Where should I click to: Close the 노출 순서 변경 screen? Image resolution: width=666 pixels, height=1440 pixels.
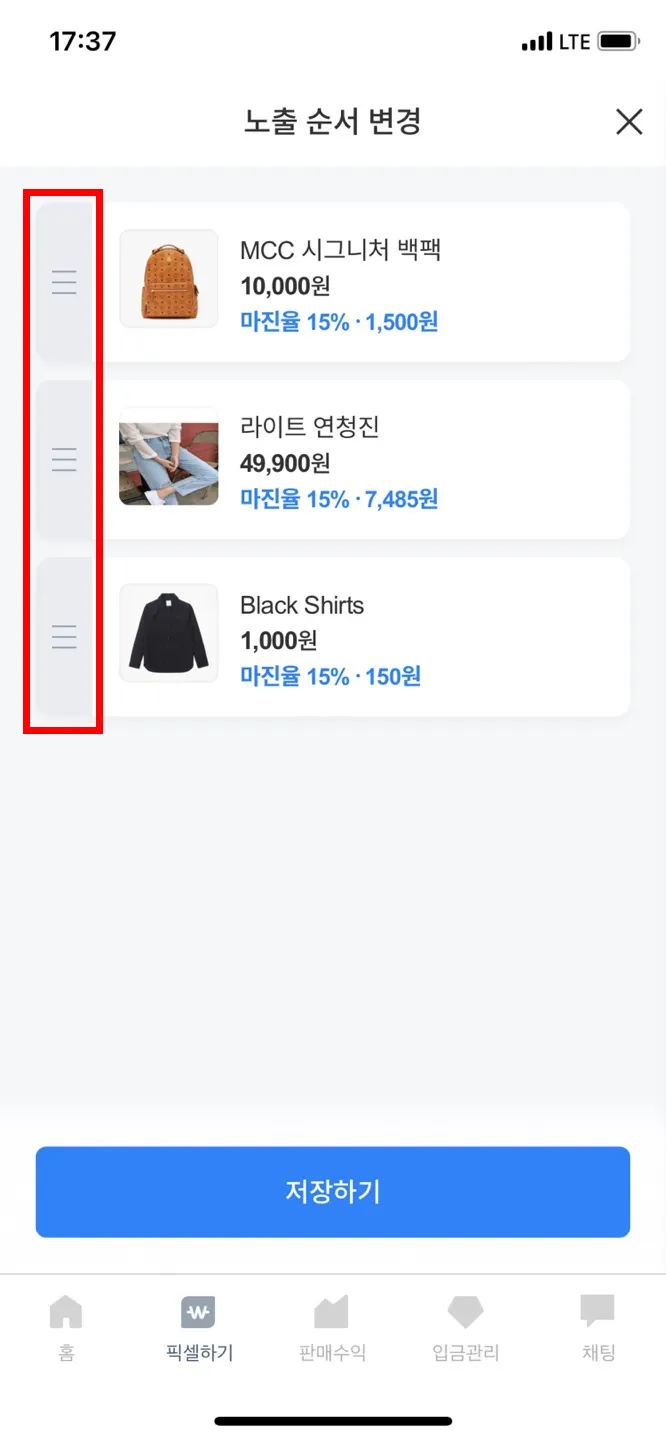(x=629, y=122)
